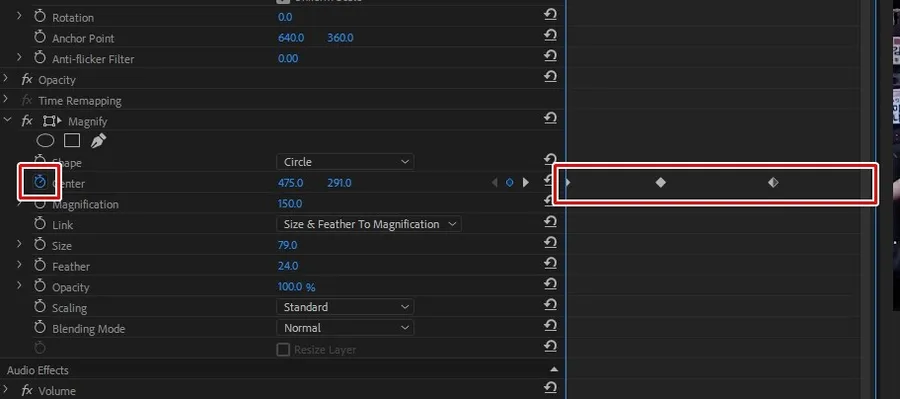This screenshot has height=399, width=900.
Task: Reset the Size parameter
Action: [550, 242]
